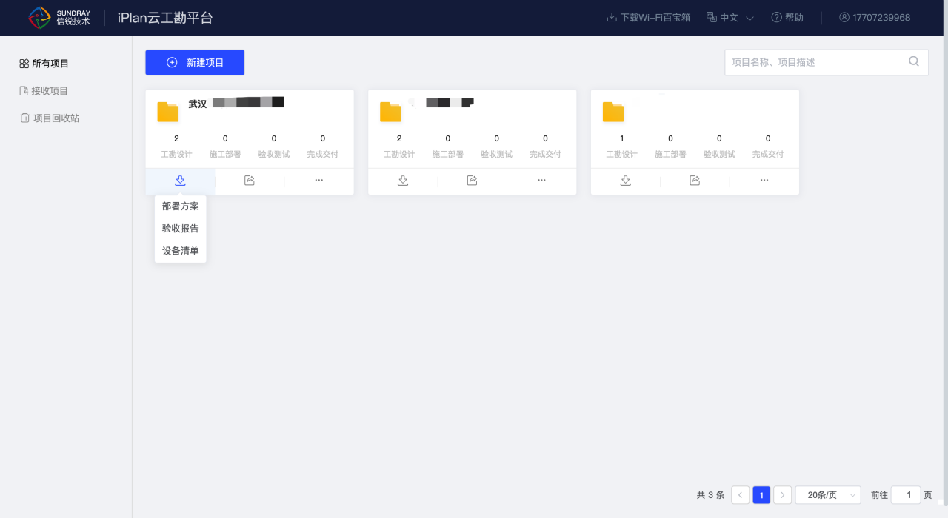Click download icon on middle project card

click(403, 181)
